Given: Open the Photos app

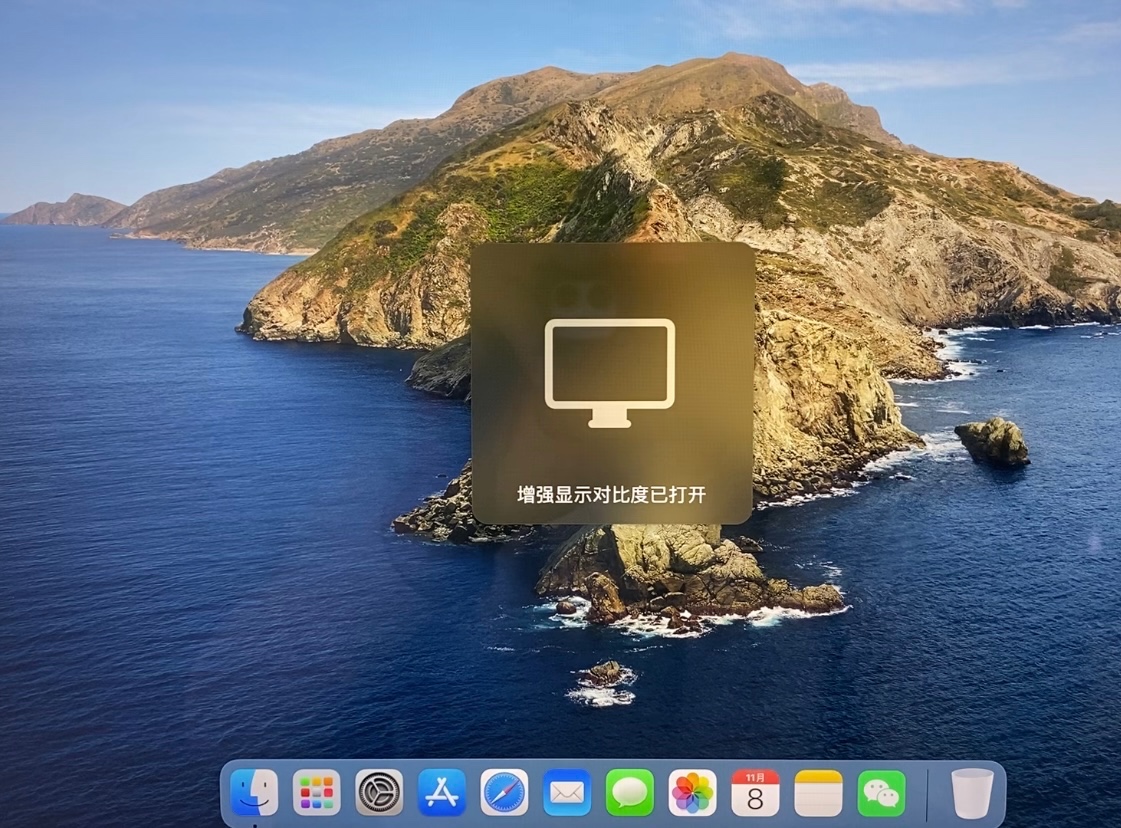Looking at the screenshot, I should (692, 793).
